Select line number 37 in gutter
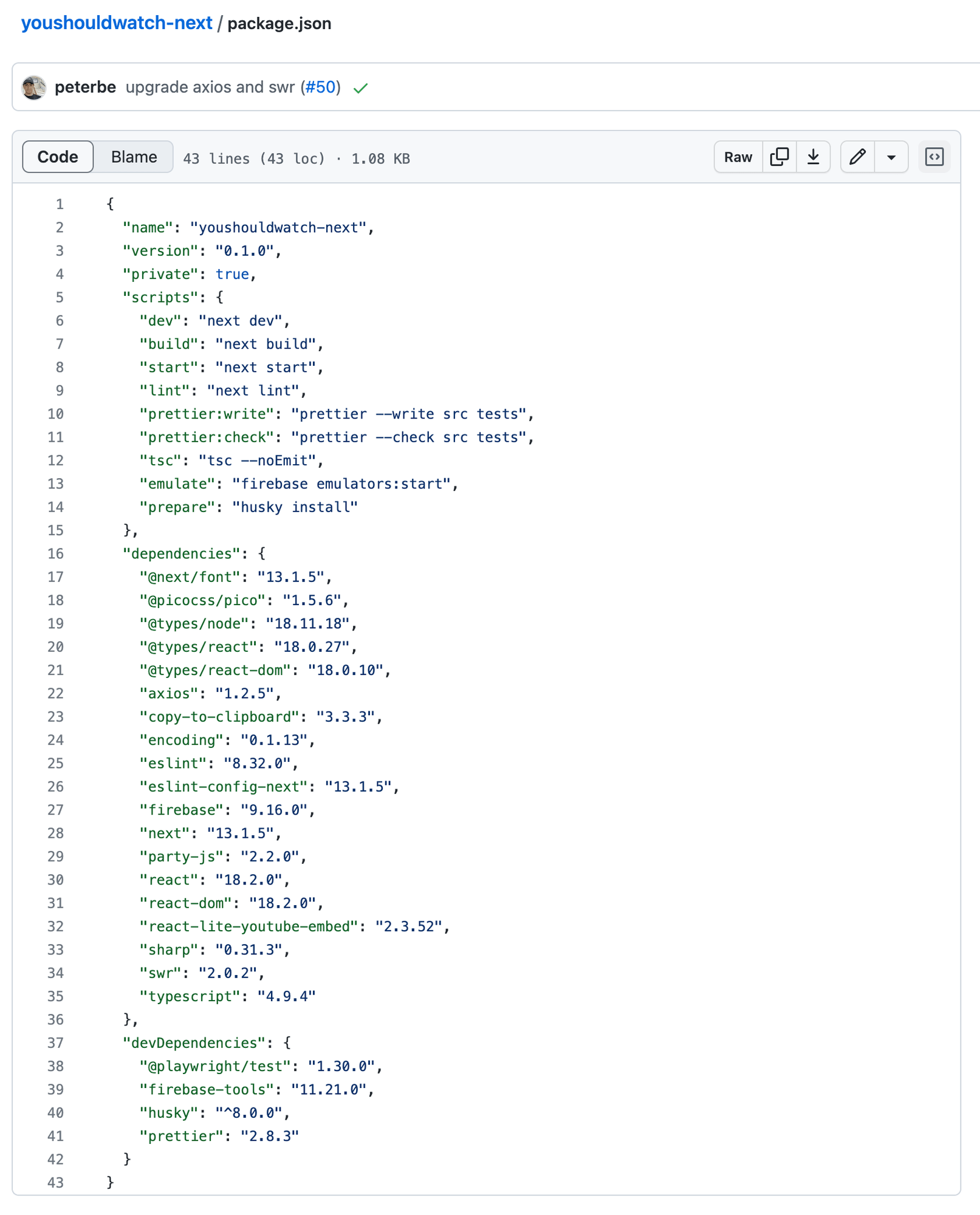 56,1043
